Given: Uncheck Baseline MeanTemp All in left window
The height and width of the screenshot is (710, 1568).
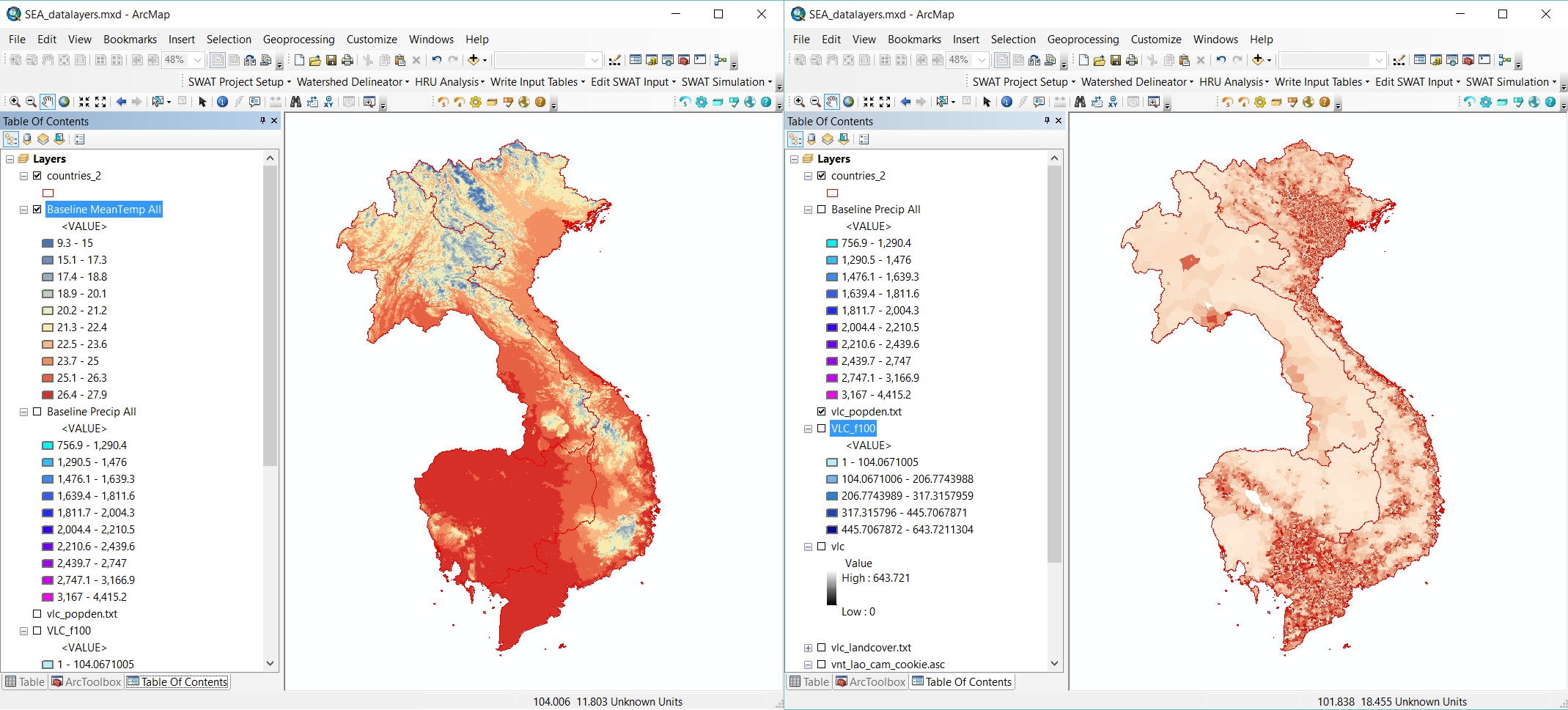Looking at the screenshot, I should (37, 210).
